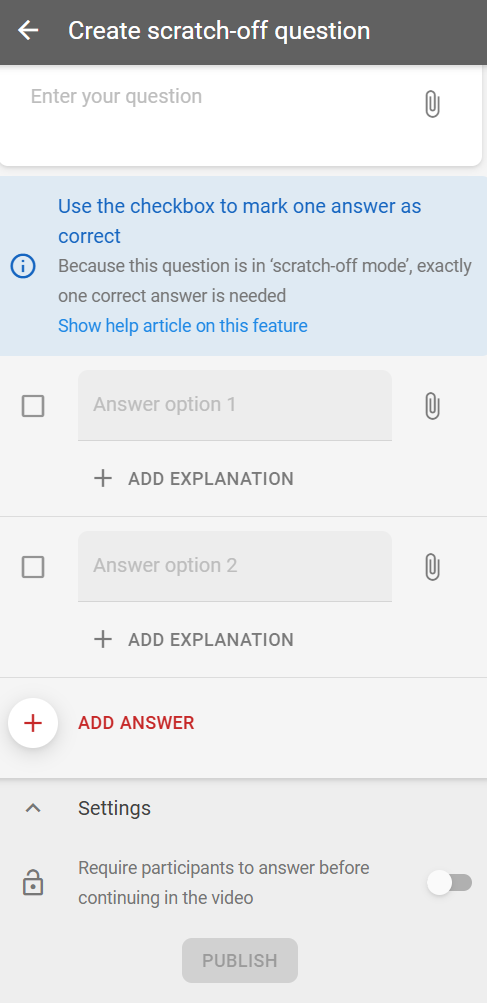The image size is (487, 1003).
Task: Collapse the Settings section chevron
Action: (33, 809)
